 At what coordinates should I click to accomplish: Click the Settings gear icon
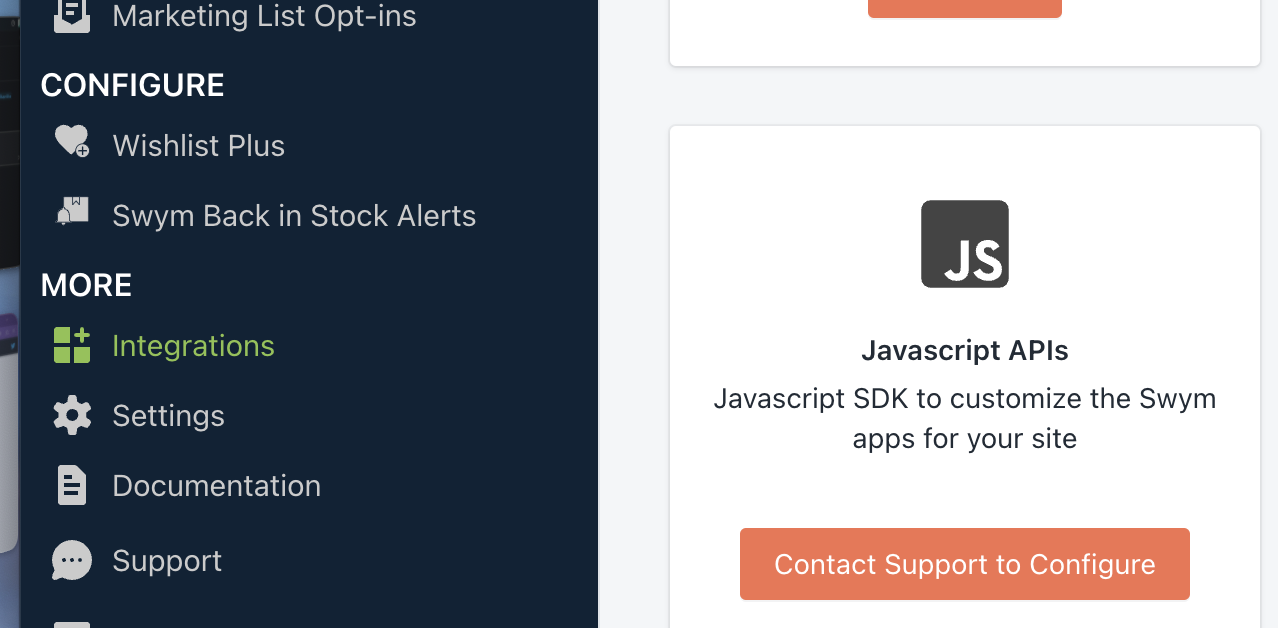pos(72,415)
